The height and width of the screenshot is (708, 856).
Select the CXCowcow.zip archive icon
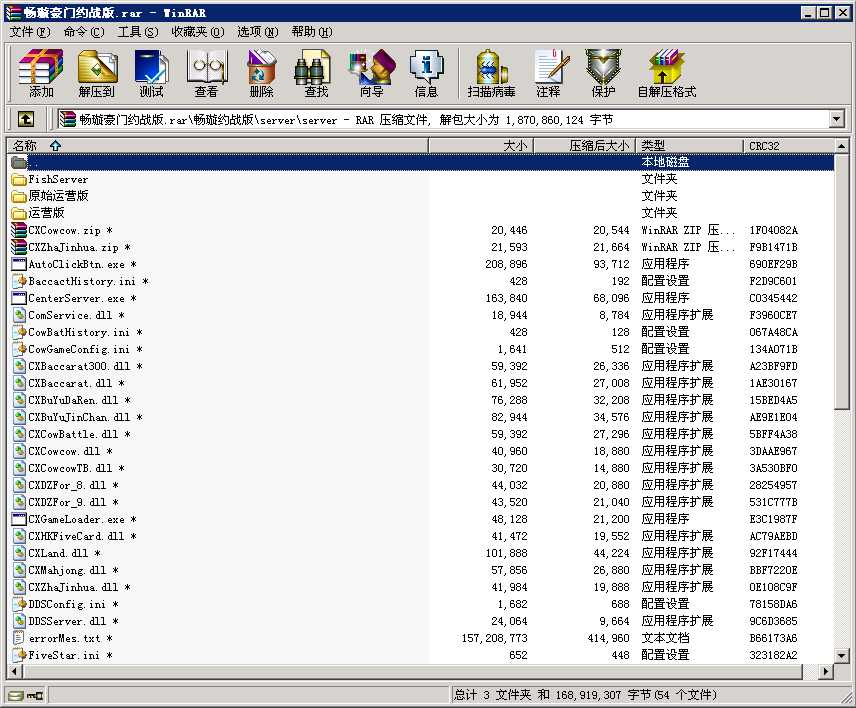click(19, 230)
